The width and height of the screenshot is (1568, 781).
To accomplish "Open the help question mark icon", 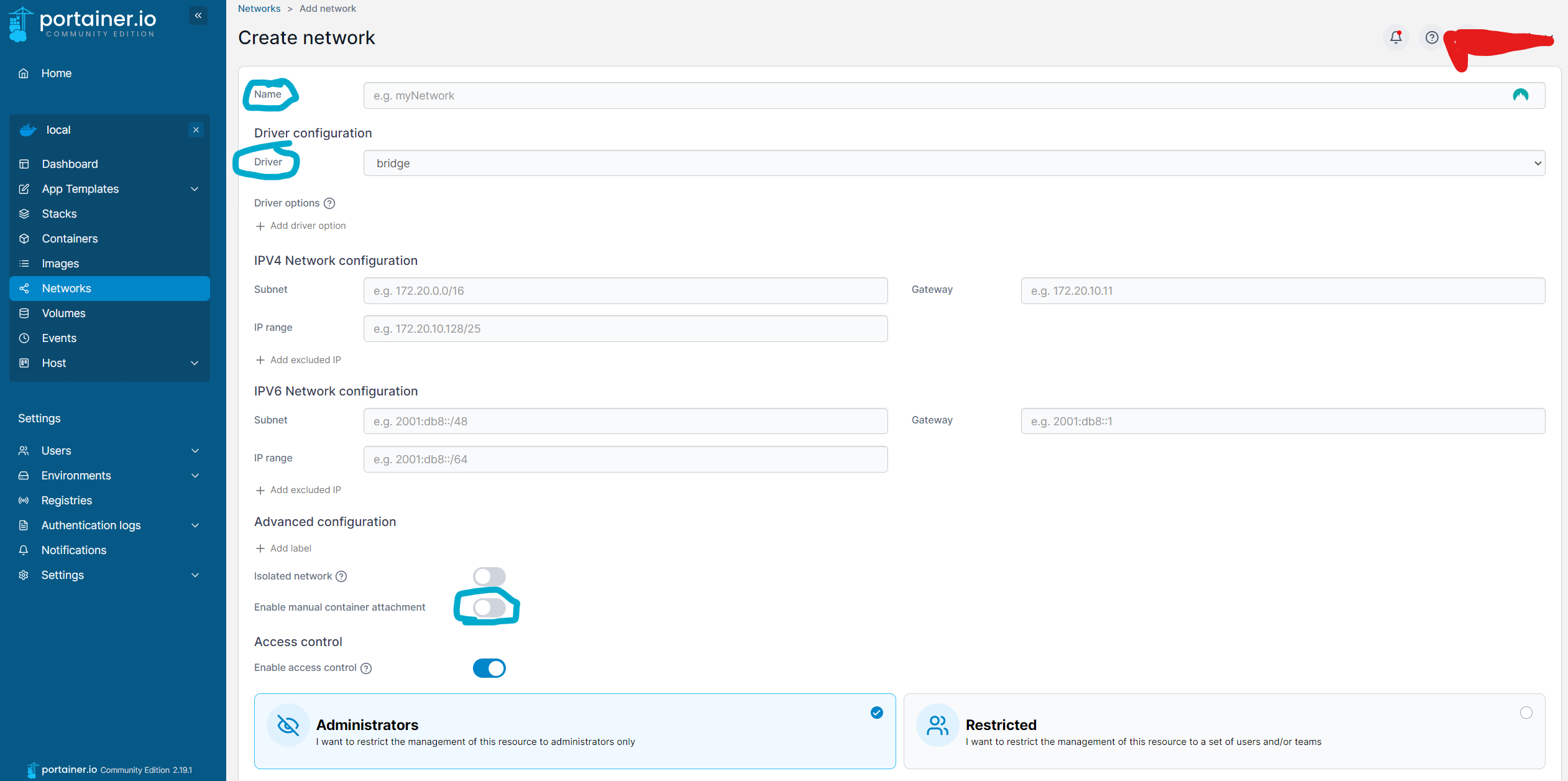I will [x=1432, y=37].
